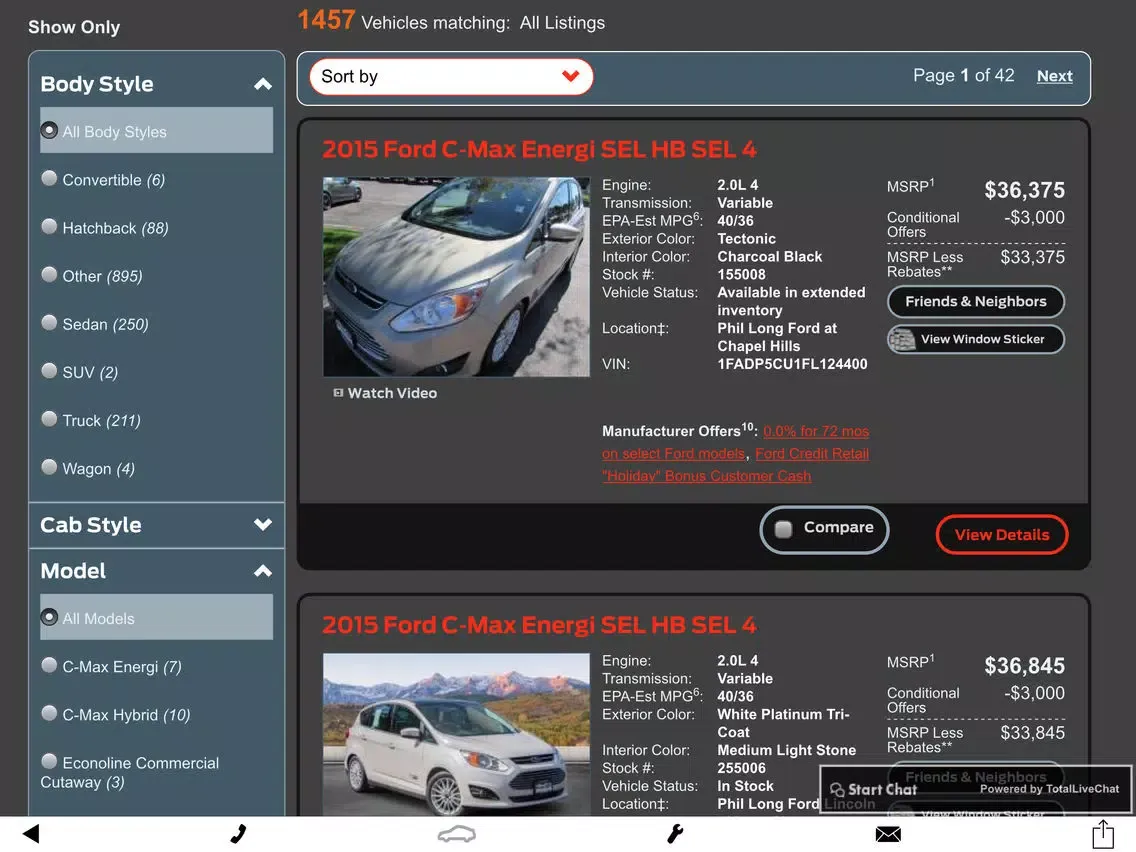Image resolution: width=1136 pixels, height=852 pixels.
Task: Open Friends & Neighbors pricing for $36,375 car
Action: (x=975, y=301)
